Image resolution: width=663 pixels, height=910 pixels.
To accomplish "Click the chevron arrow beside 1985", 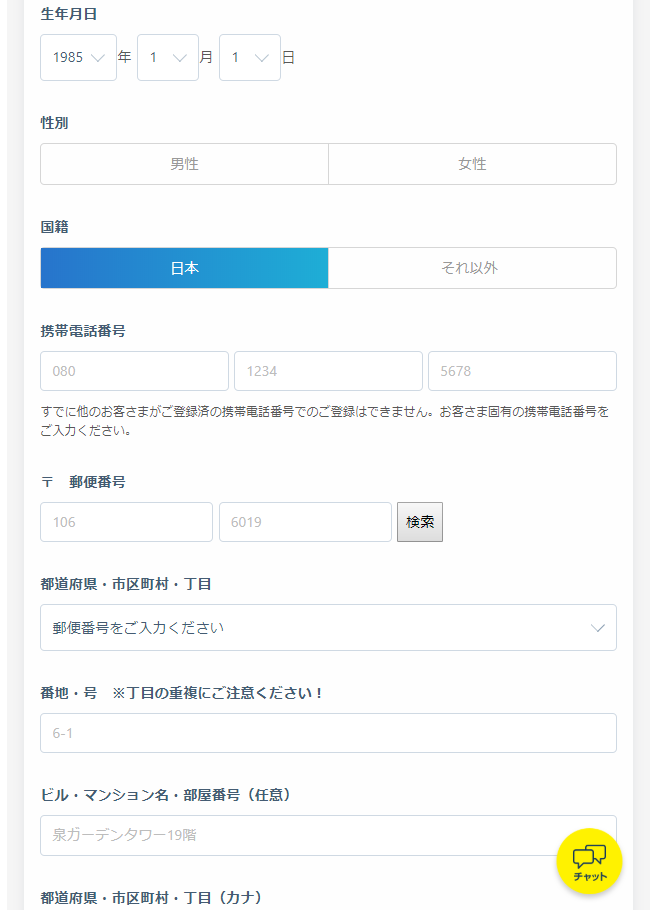I will pos(98,58).
